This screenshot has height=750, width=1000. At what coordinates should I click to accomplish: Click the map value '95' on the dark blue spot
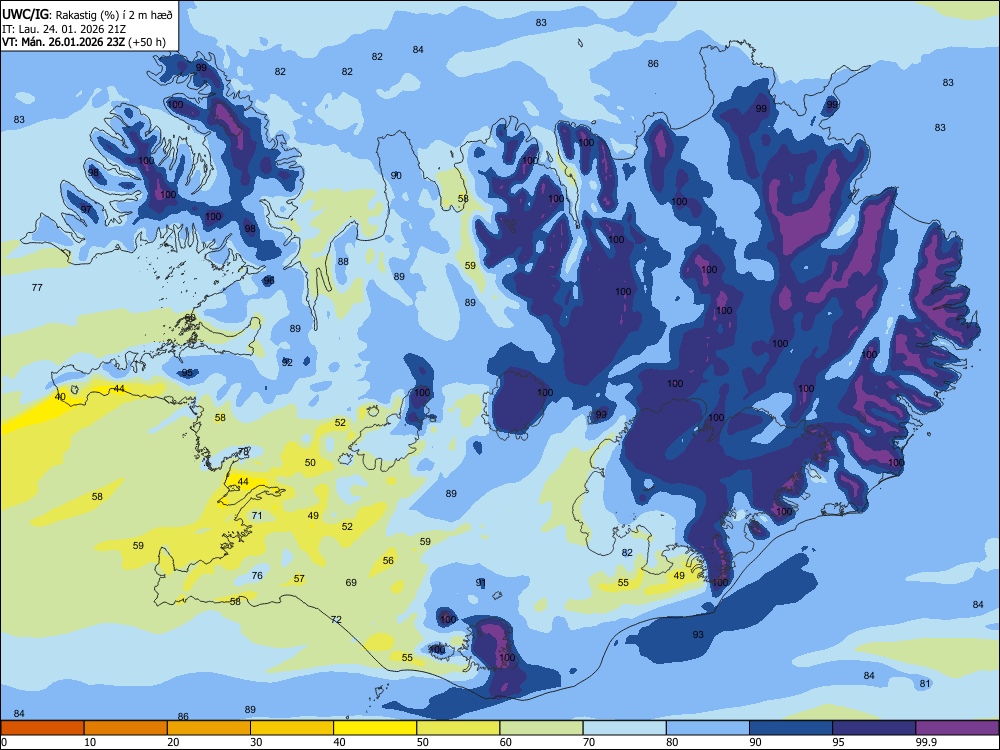(x=187, y=373)
